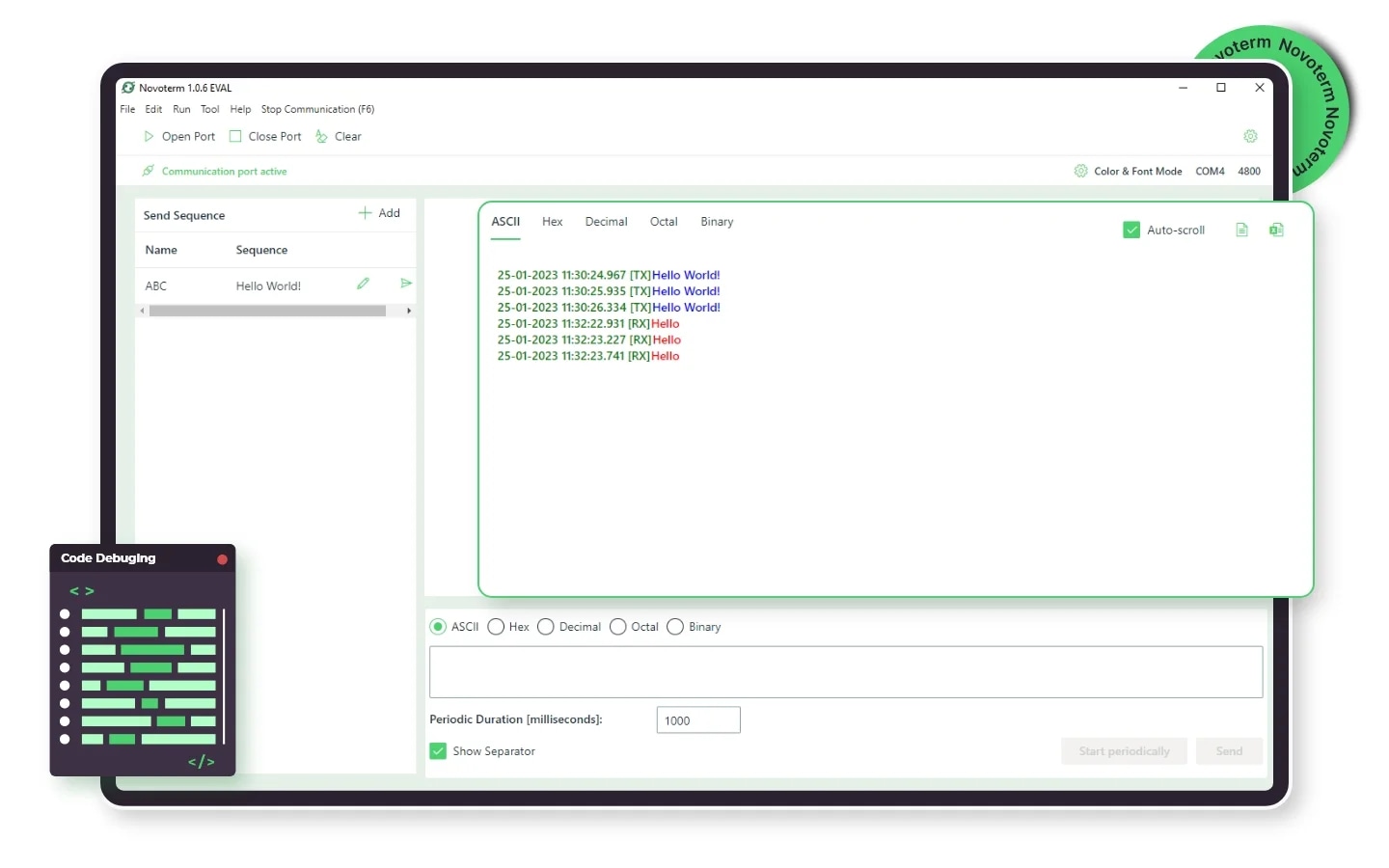
Task: Export log to Excel icon
Action: pos(1276,230)
